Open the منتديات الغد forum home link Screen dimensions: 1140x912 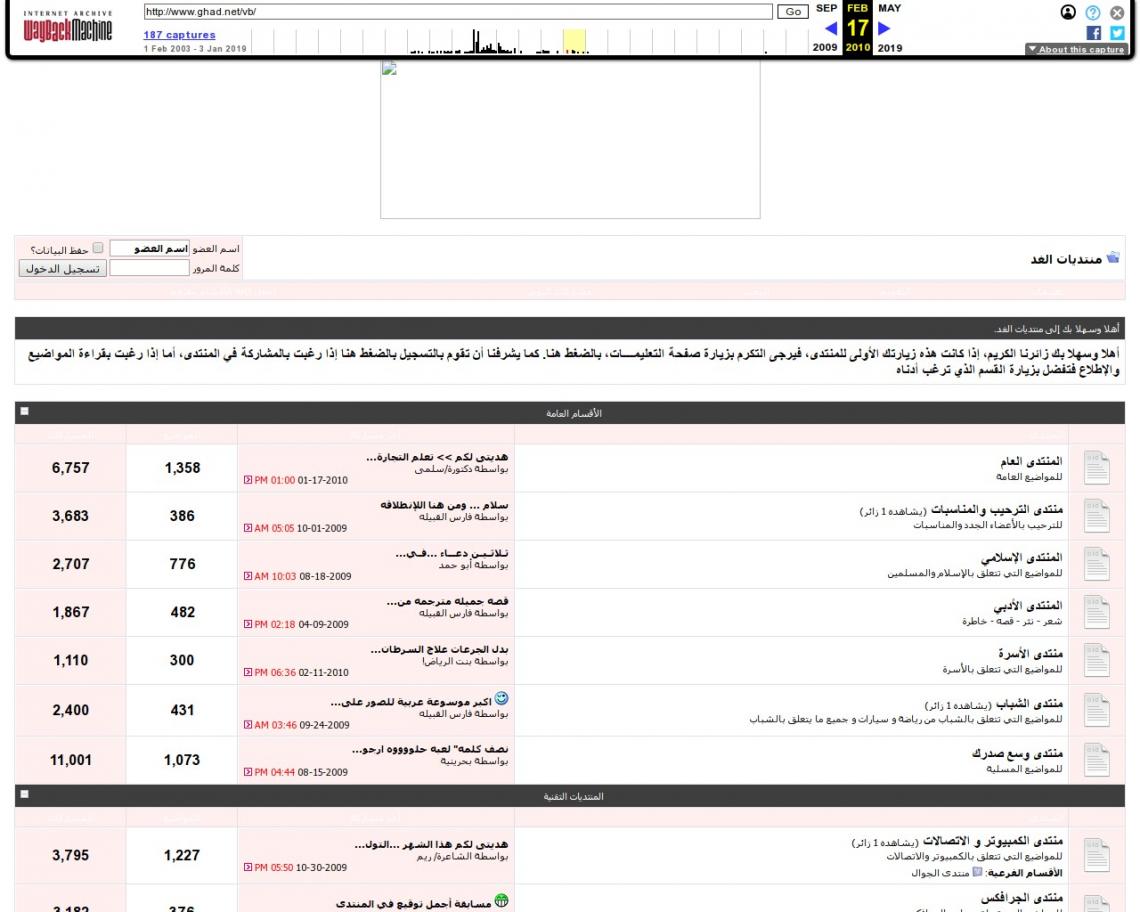click(1066, 259)
